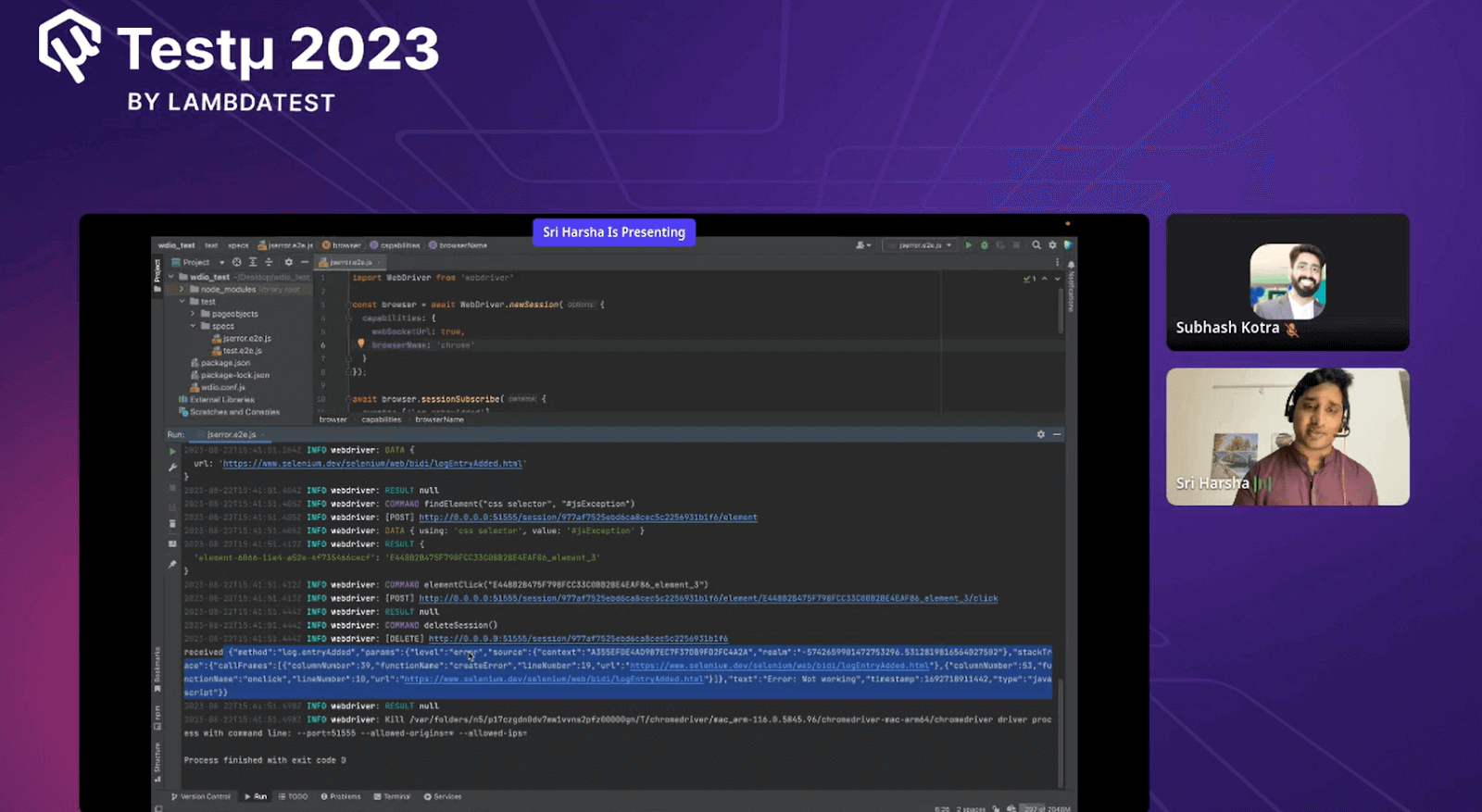Viewport: 1482px width, 812px height.
Task: Click the wrench icon in the Run panel gutter
Action: click(x=172, y=468)
